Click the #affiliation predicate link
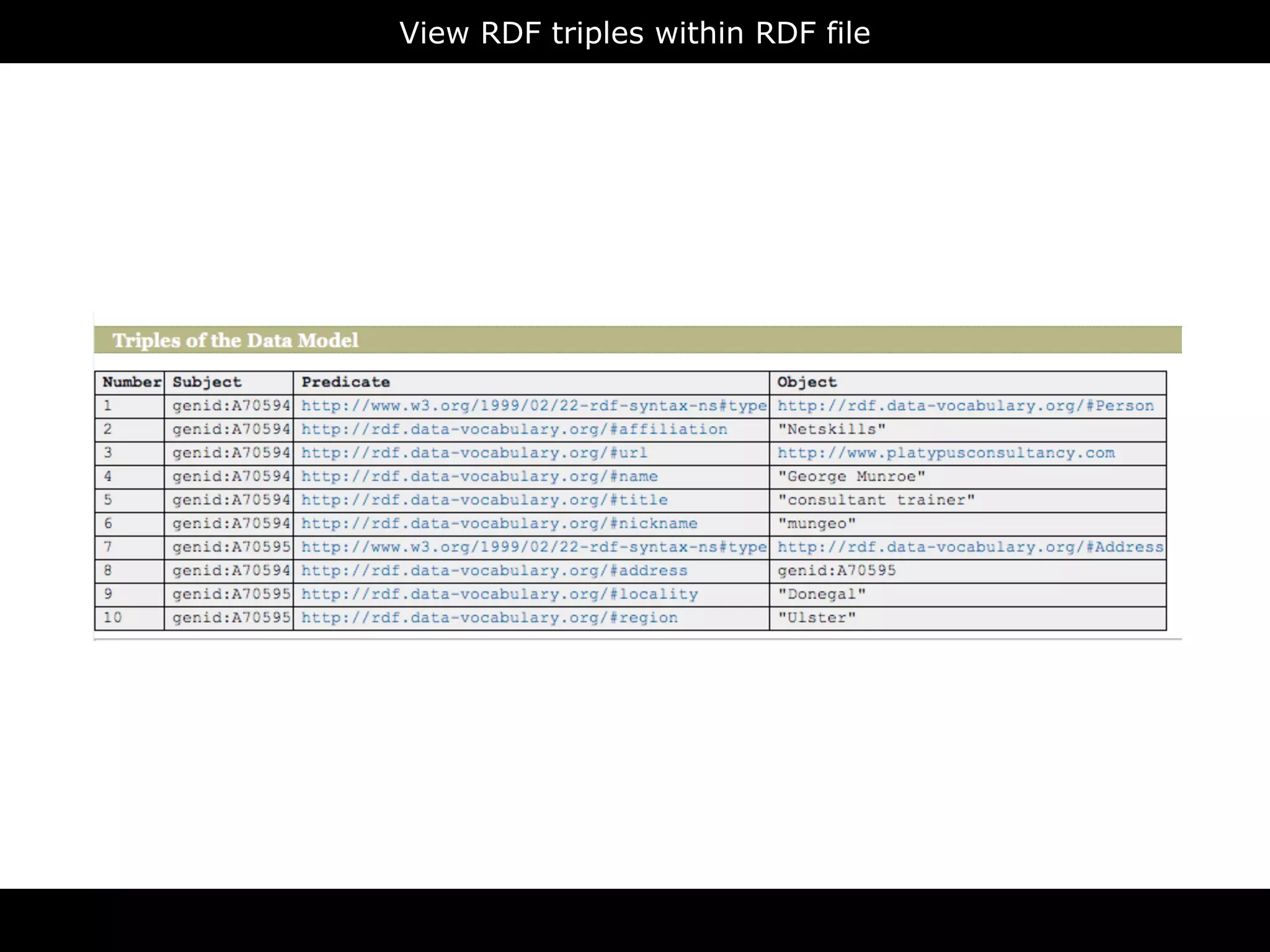 [x=514, y=430]
